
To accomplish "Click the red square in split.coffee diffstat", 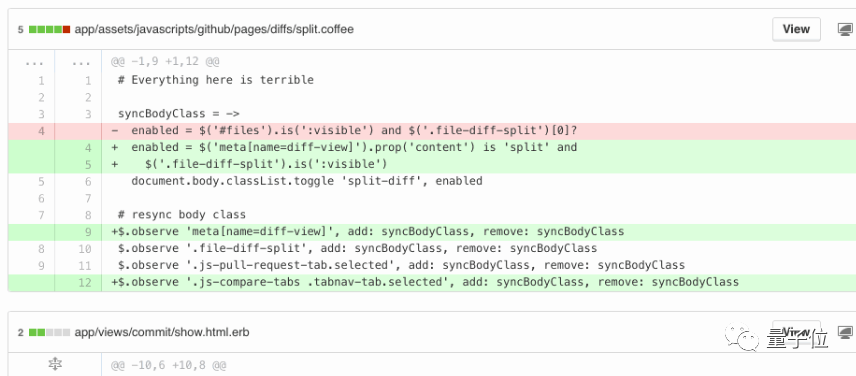I will pyautogui.click(x=67, y=29).
